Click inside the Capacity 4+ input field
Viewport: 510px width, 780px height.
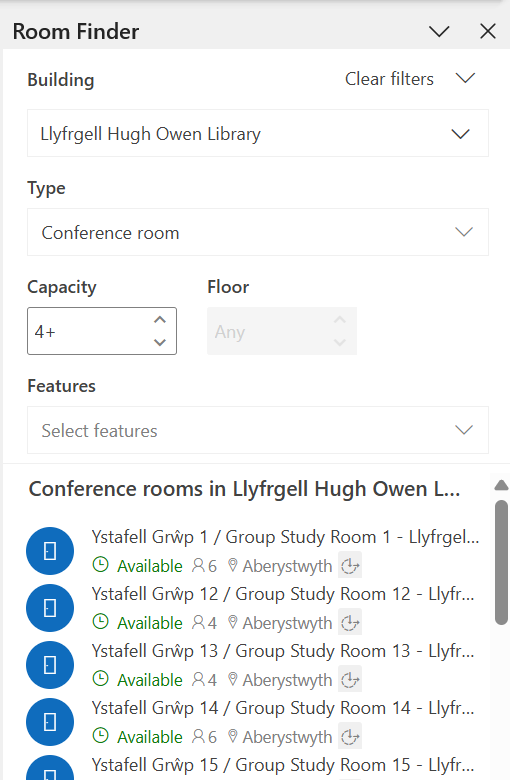point(90,331)
